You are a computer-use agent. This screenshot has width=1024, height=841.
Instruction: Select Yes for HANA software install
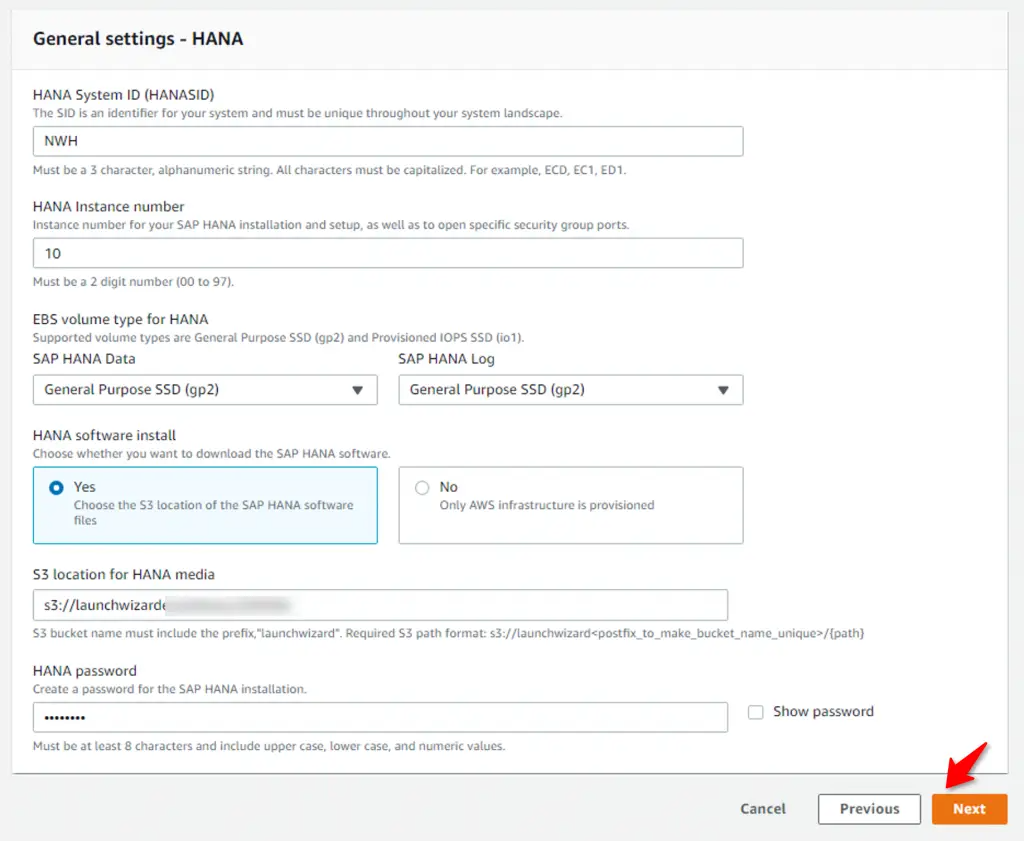pyautogui.click(x=56, y=488)
